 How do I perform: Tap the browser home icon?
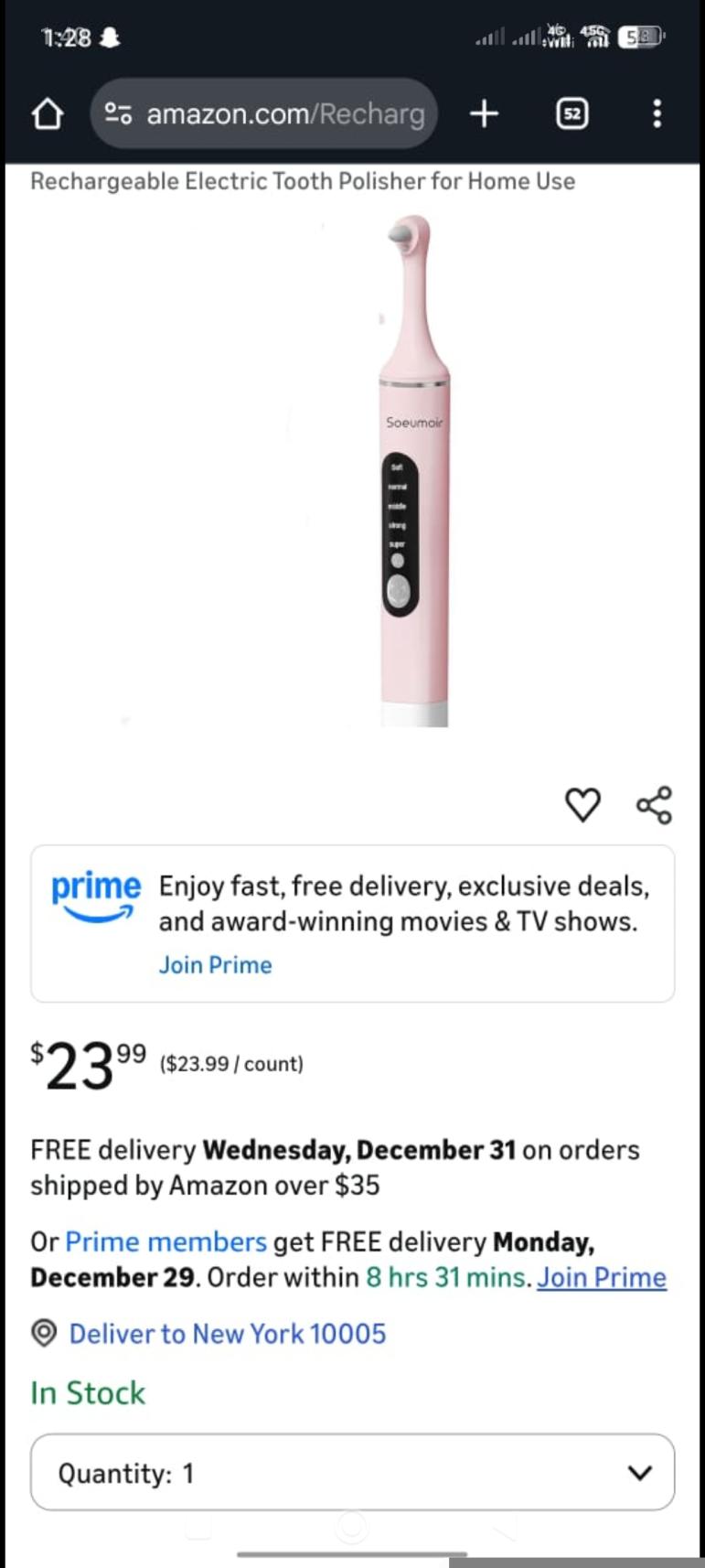tap(48, 114)
